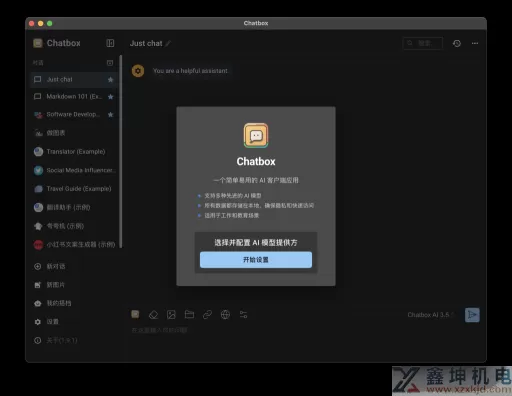Open the 做图表 conversation
512x396 pixels.
[74, 133]
